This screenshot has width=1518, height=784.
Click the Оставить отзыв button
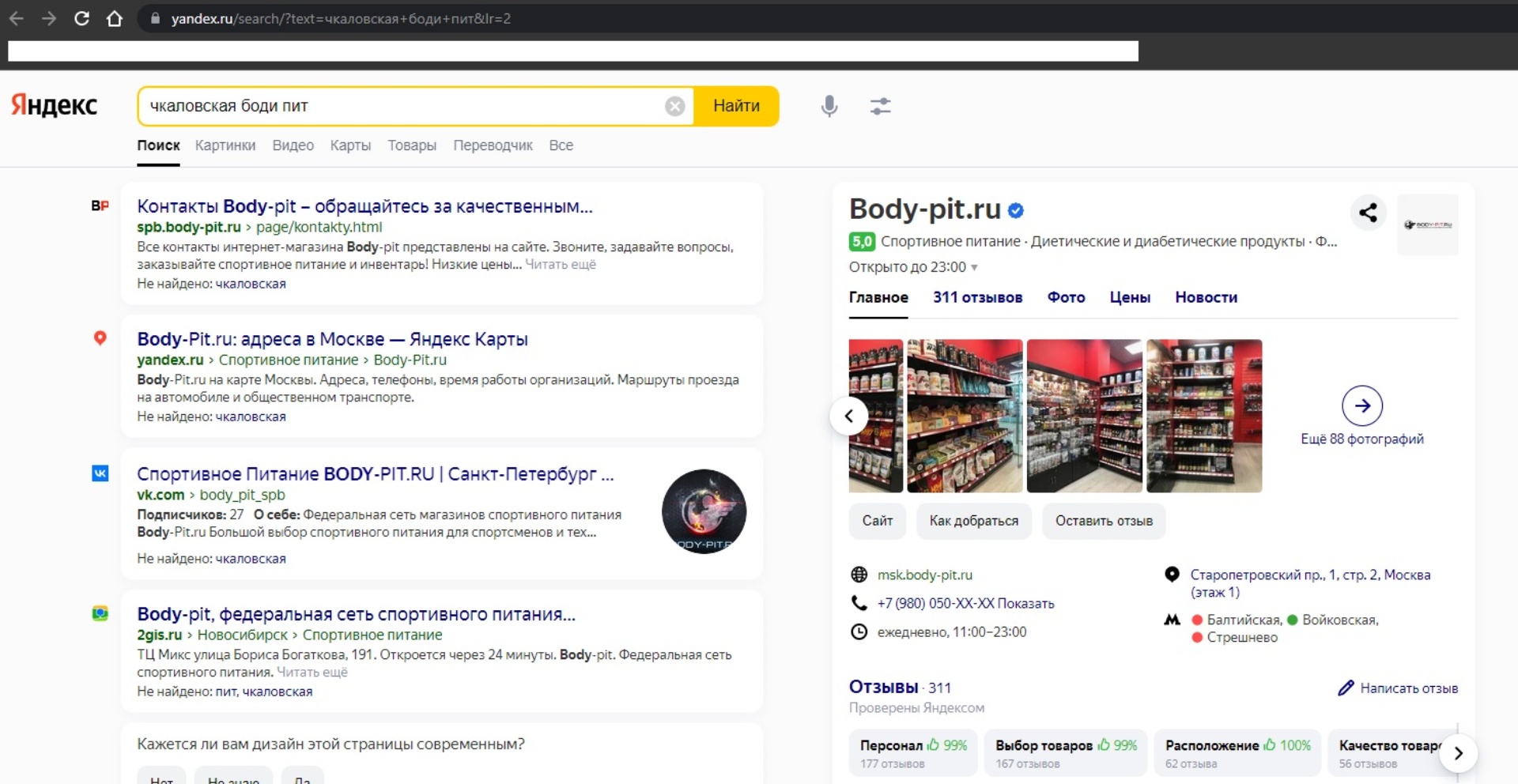(x=1104, y=521)
